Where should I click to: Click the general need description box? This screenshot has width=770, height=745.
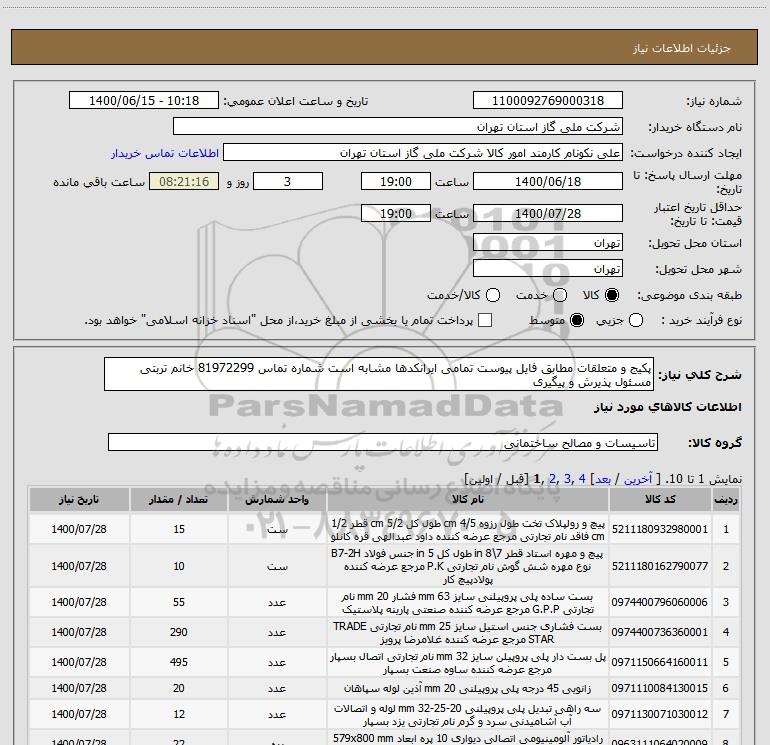tap(379, 374)
